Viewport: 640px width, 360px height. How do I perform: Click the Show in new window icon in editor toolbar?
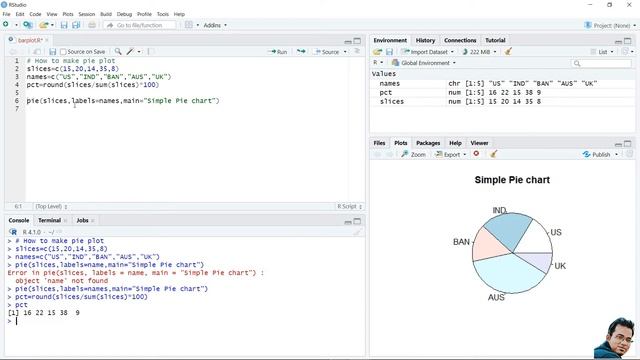click(37, 51)
